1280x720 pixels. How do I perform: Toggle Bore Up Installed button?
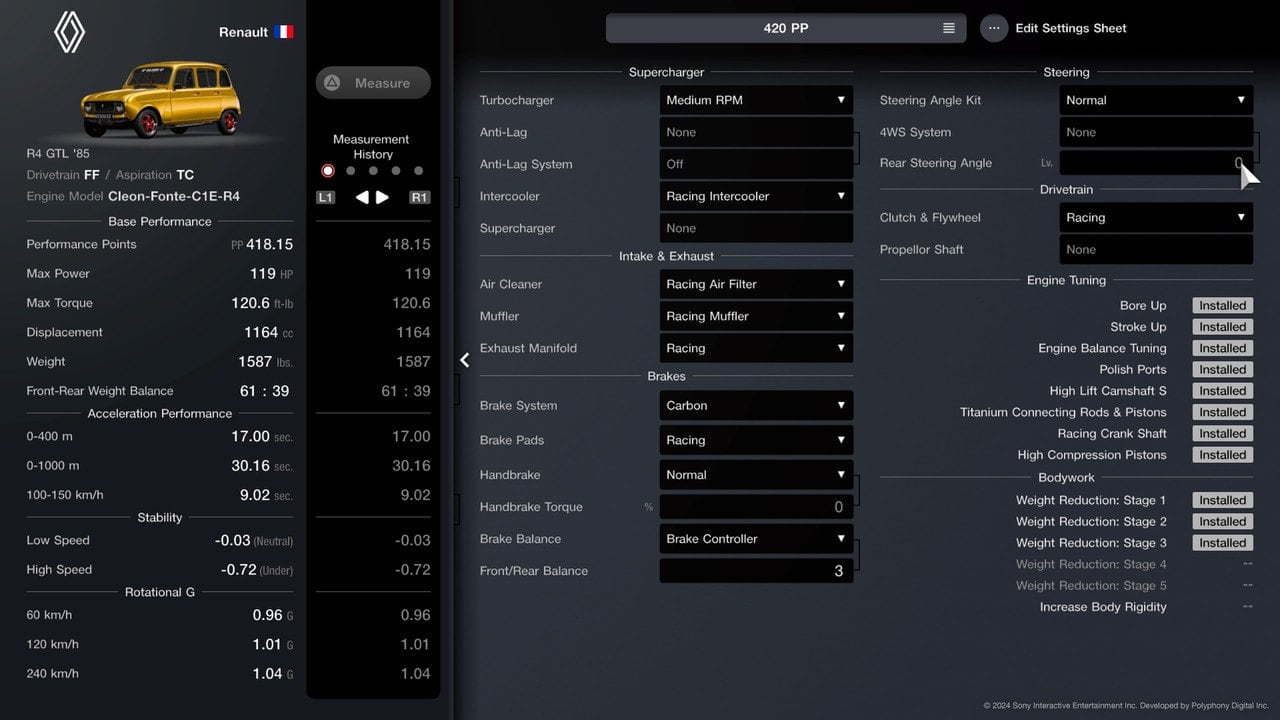1222,306
